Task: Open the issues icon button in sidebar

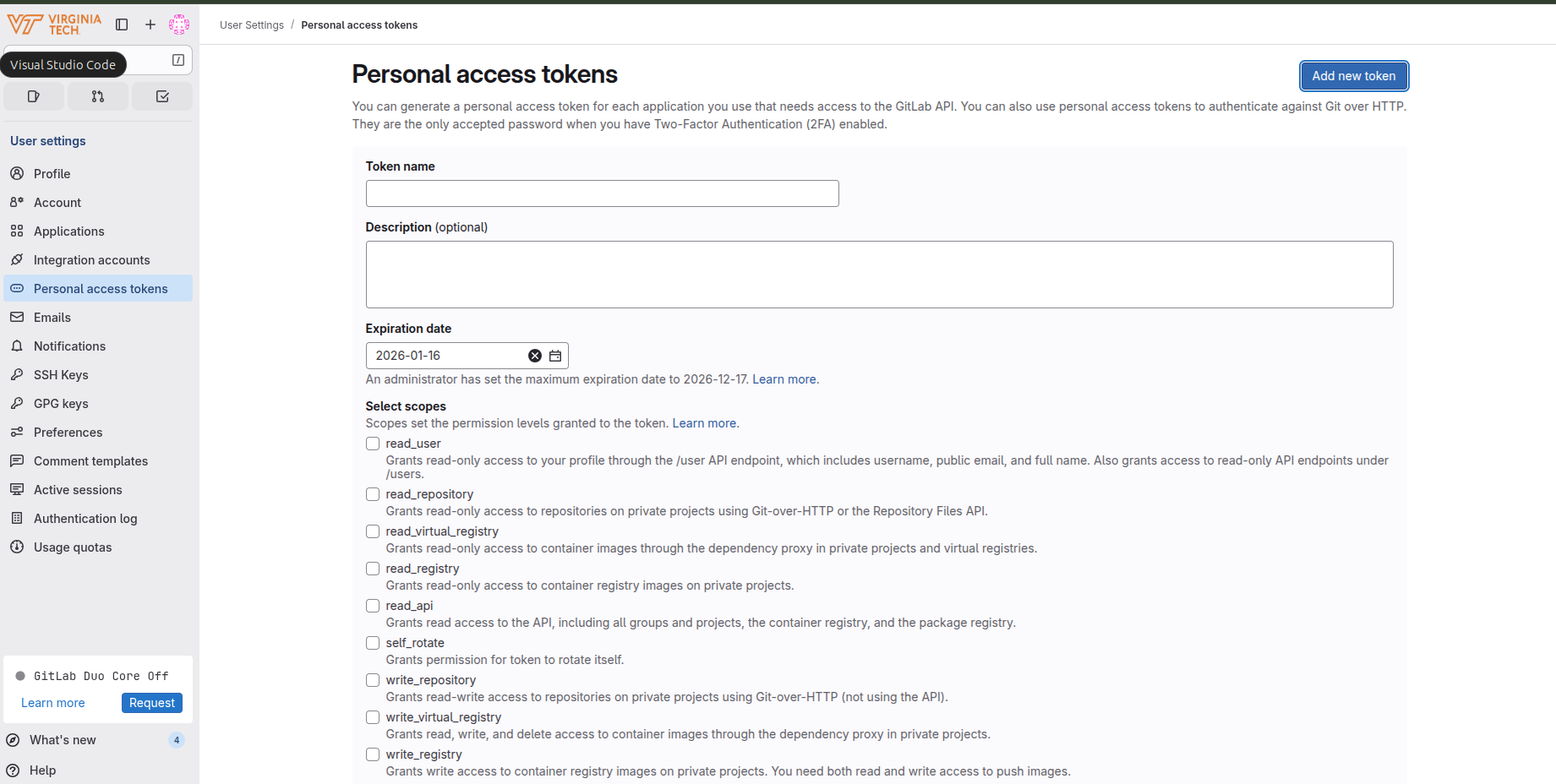Action: (x=34, y=96)
